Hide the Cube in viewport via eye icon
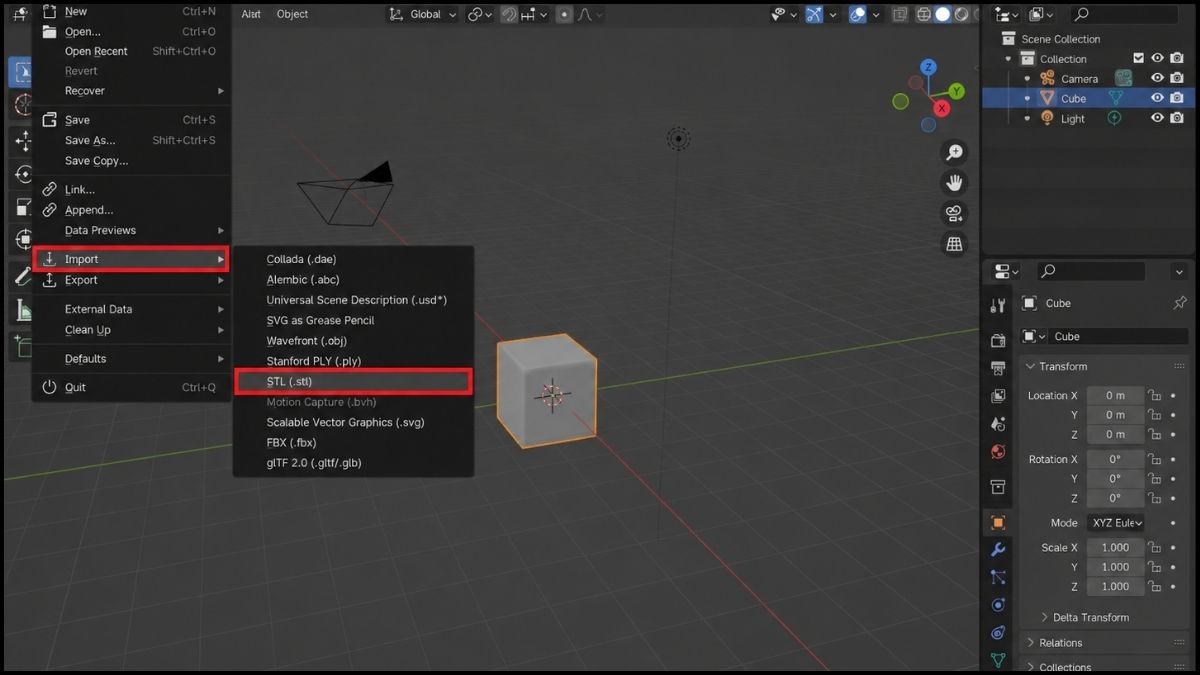Image resolution: width=1200 pixels, height=675 pixels. 1157,98
